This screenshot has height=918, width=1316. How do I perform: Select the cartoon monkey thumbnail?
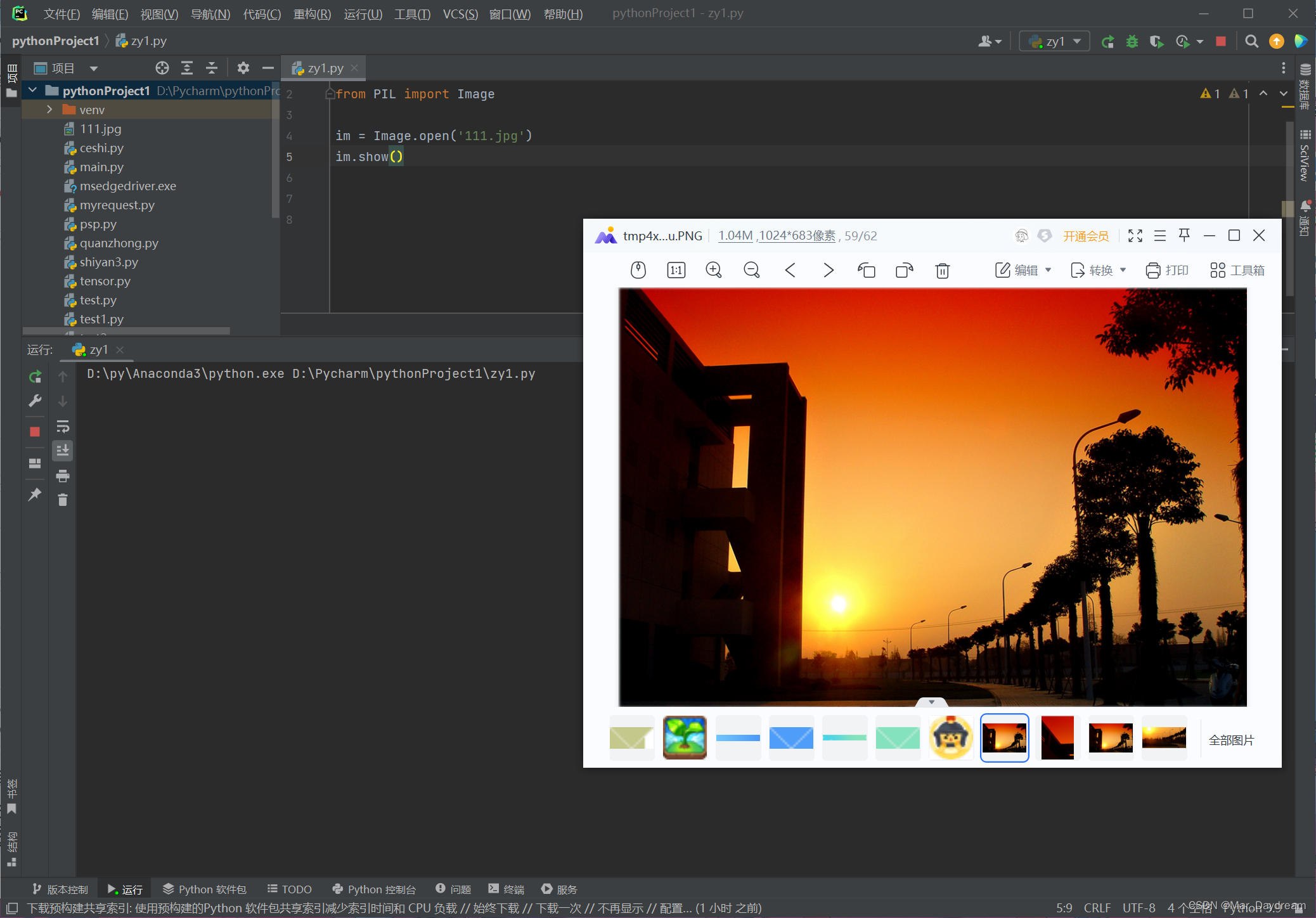950,737
